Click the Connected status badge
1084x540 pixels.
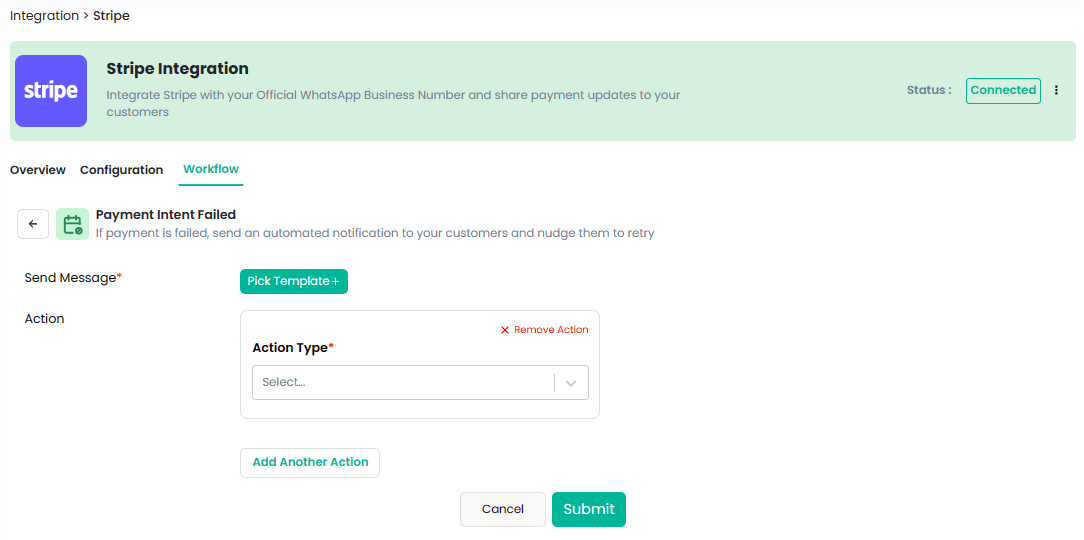tap(1002, 90)
